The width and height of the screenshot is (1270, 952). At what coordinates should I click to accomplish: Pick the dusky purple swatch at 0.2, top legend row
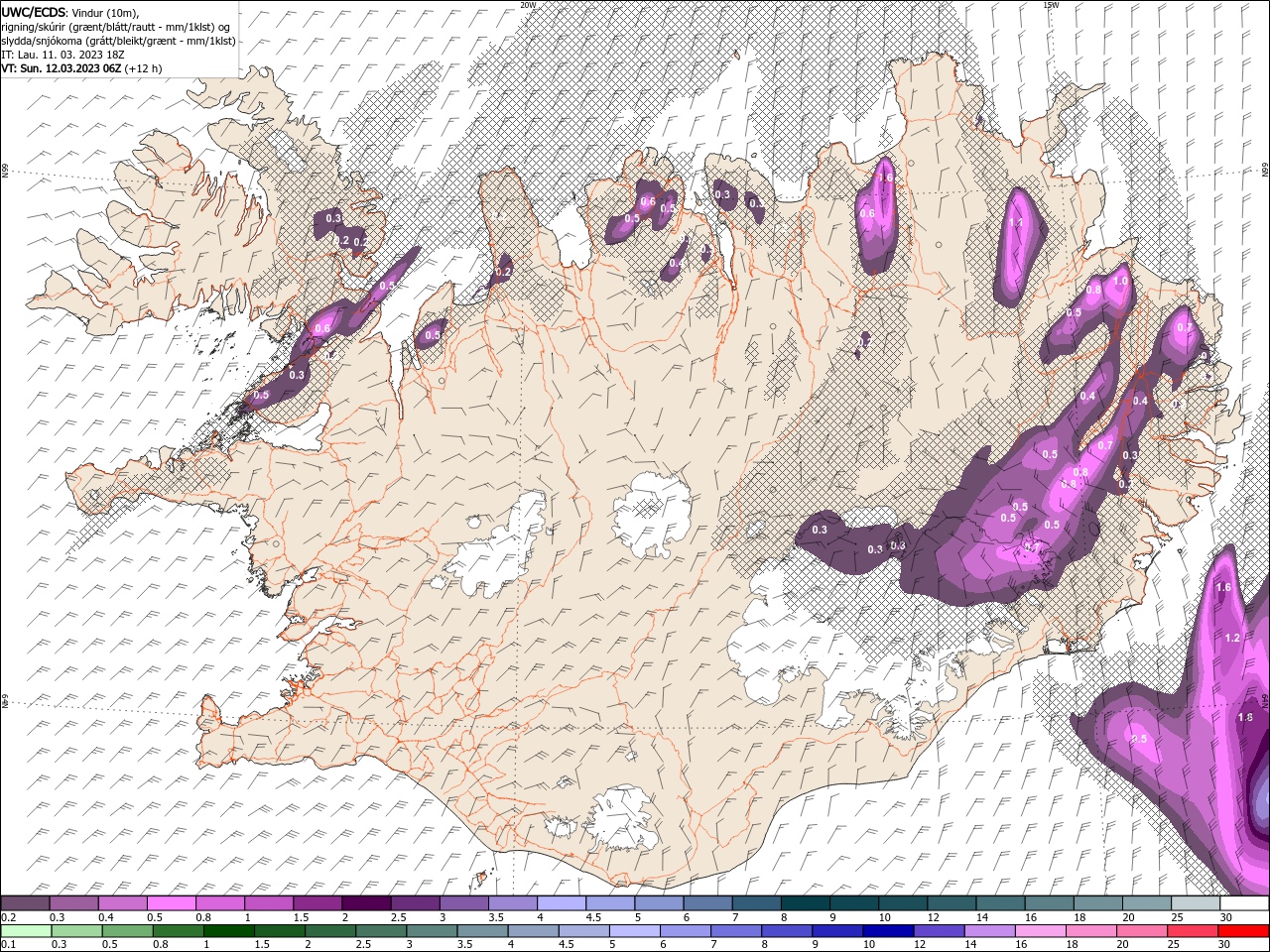[25, 903]
